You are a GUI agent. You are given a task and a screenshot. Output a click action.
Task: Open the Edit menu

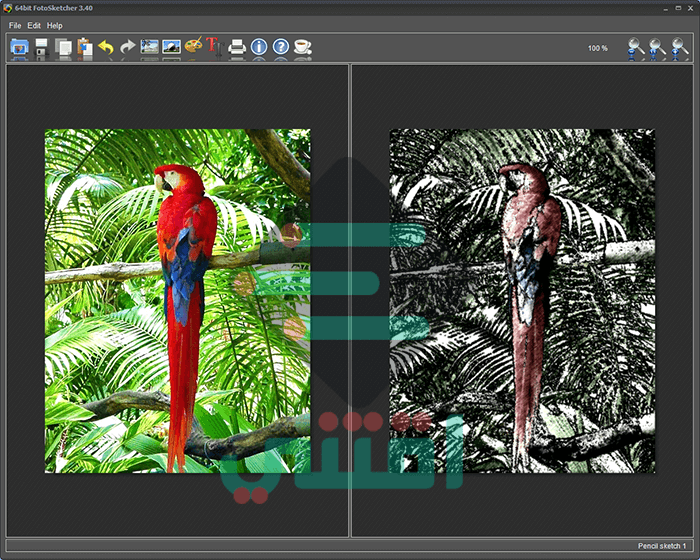click(x=34, y=25)
